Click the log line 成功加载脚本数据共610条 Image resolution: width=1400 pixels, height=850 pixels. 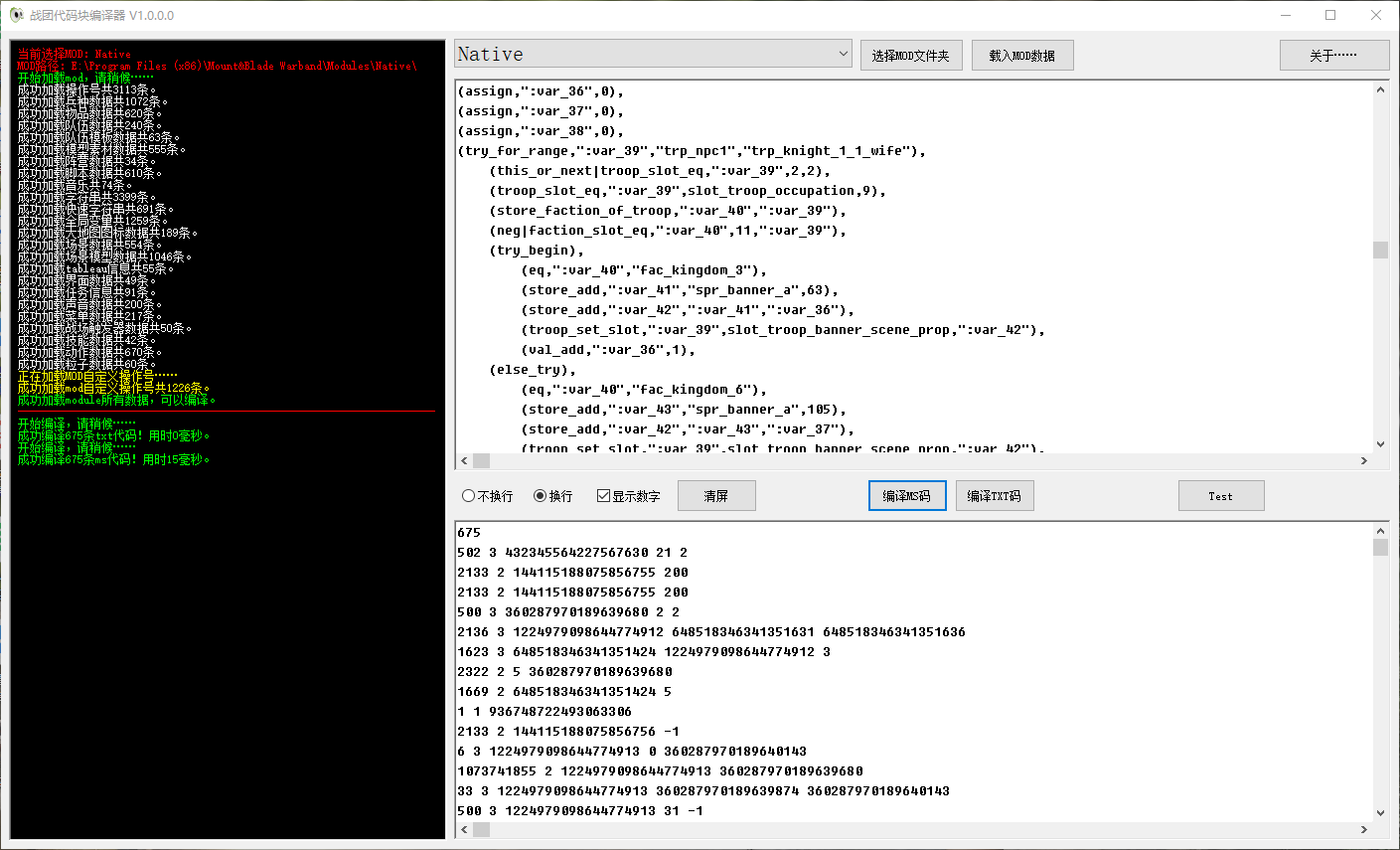[x=89, y=173]
